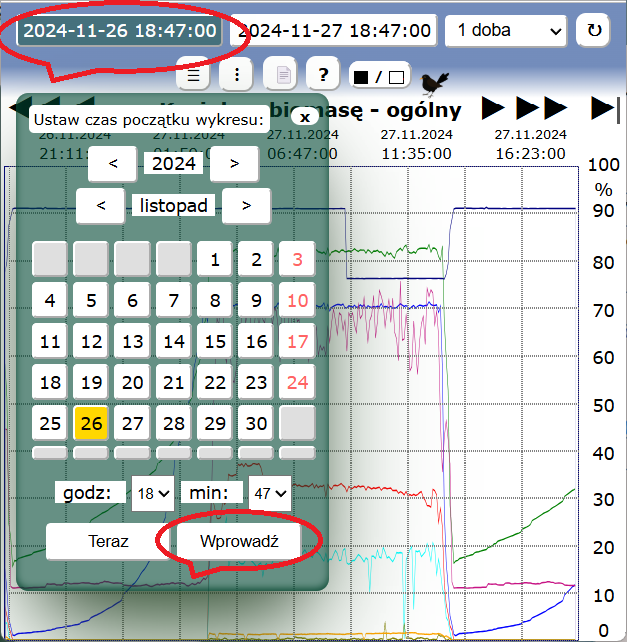Click the end datetime field 2024-11-27

334,30
